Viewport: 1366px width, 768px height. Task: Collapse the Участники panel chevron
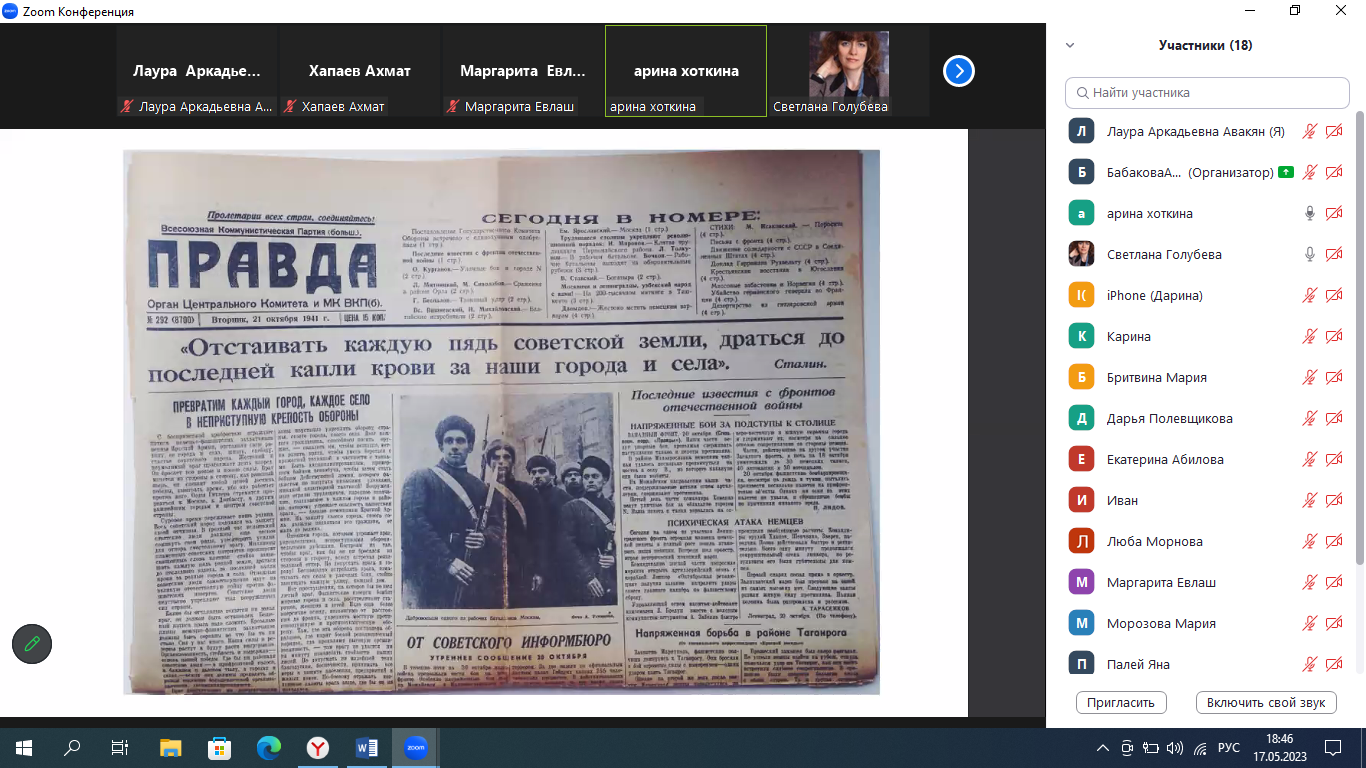(1070, 45)
